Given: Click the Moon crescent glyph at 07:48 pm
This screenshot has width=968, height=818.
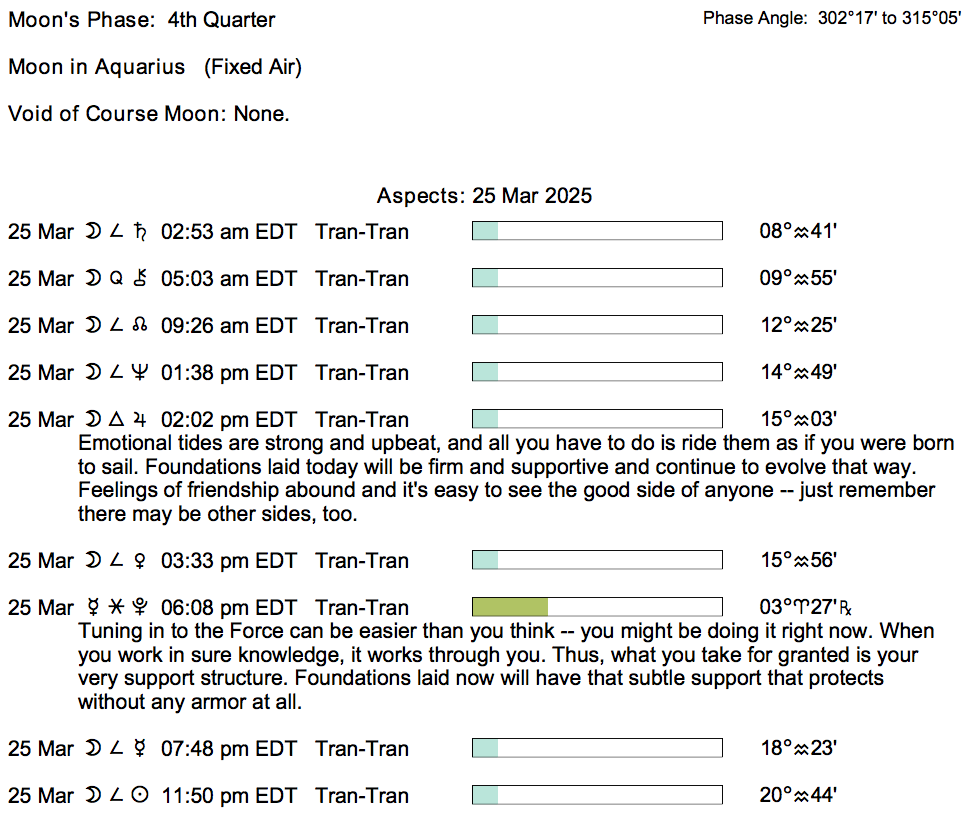Looking at the screenshot, I should (93, 749).
